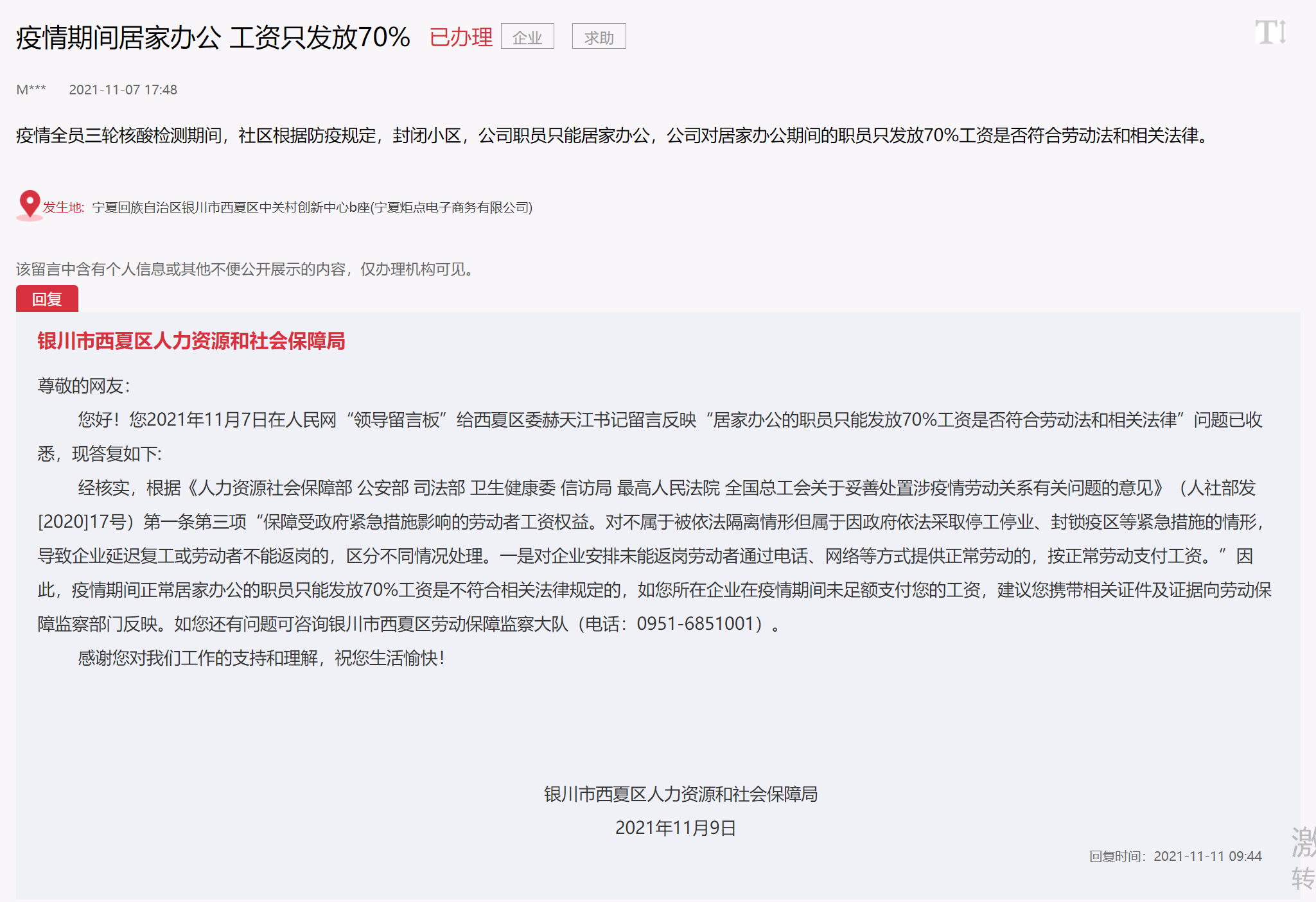Click the centered signature 银川市西夏区人力资源和社会保障局

coord(680,794)
